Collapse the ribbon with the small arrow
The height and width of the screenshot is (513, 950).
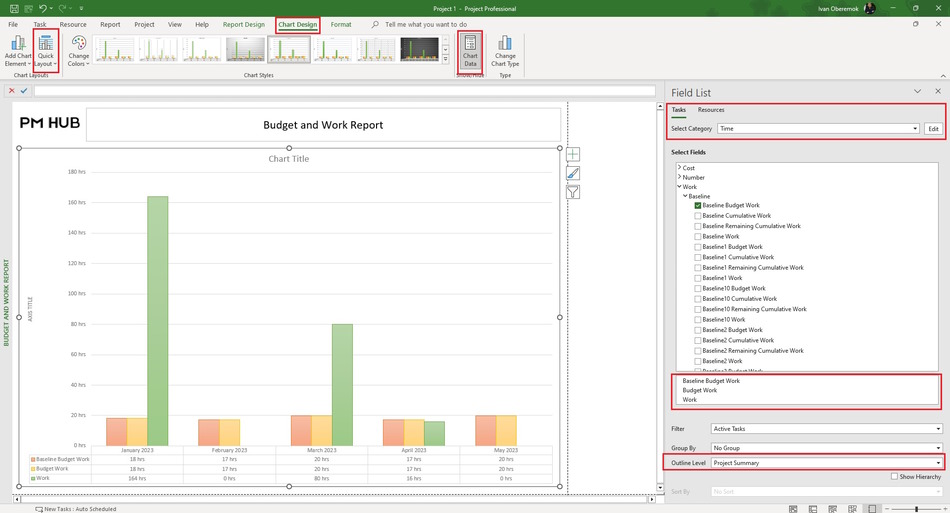[943, 76]
